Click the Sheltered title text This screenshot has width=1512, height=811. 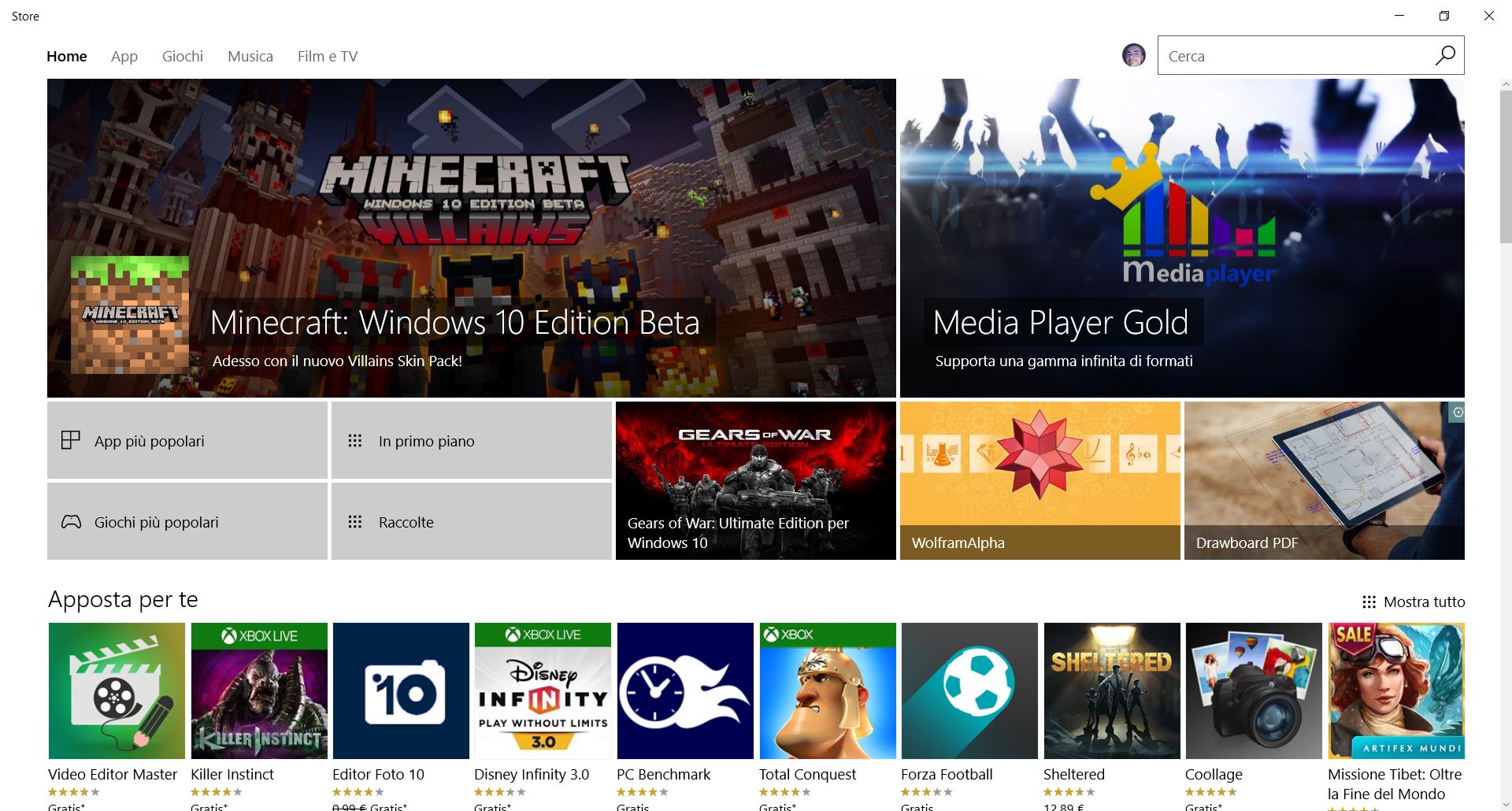click(1074, 774)
